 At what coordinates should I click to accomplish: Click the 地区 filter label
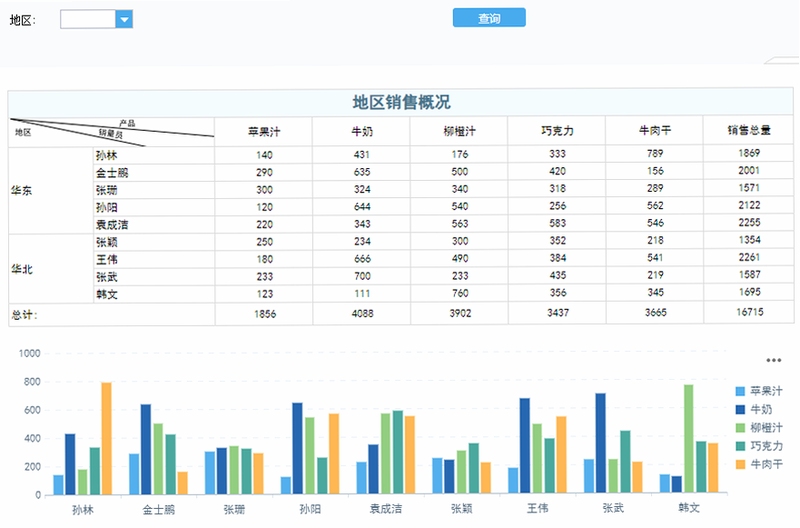[22, 20]
